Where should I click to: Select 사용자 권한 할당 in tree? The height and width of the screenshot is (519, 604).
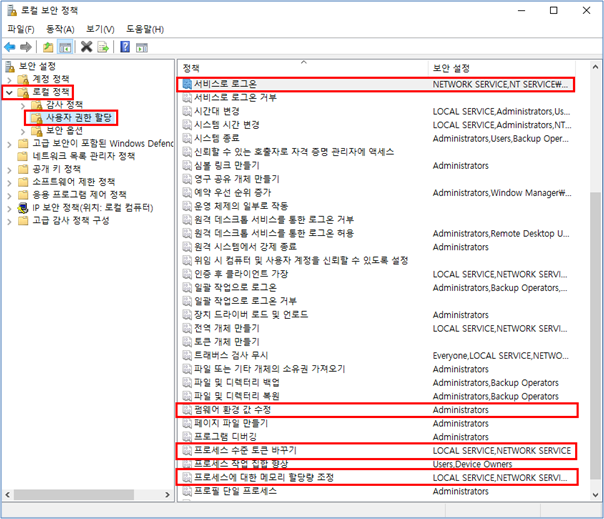[79, 118]
